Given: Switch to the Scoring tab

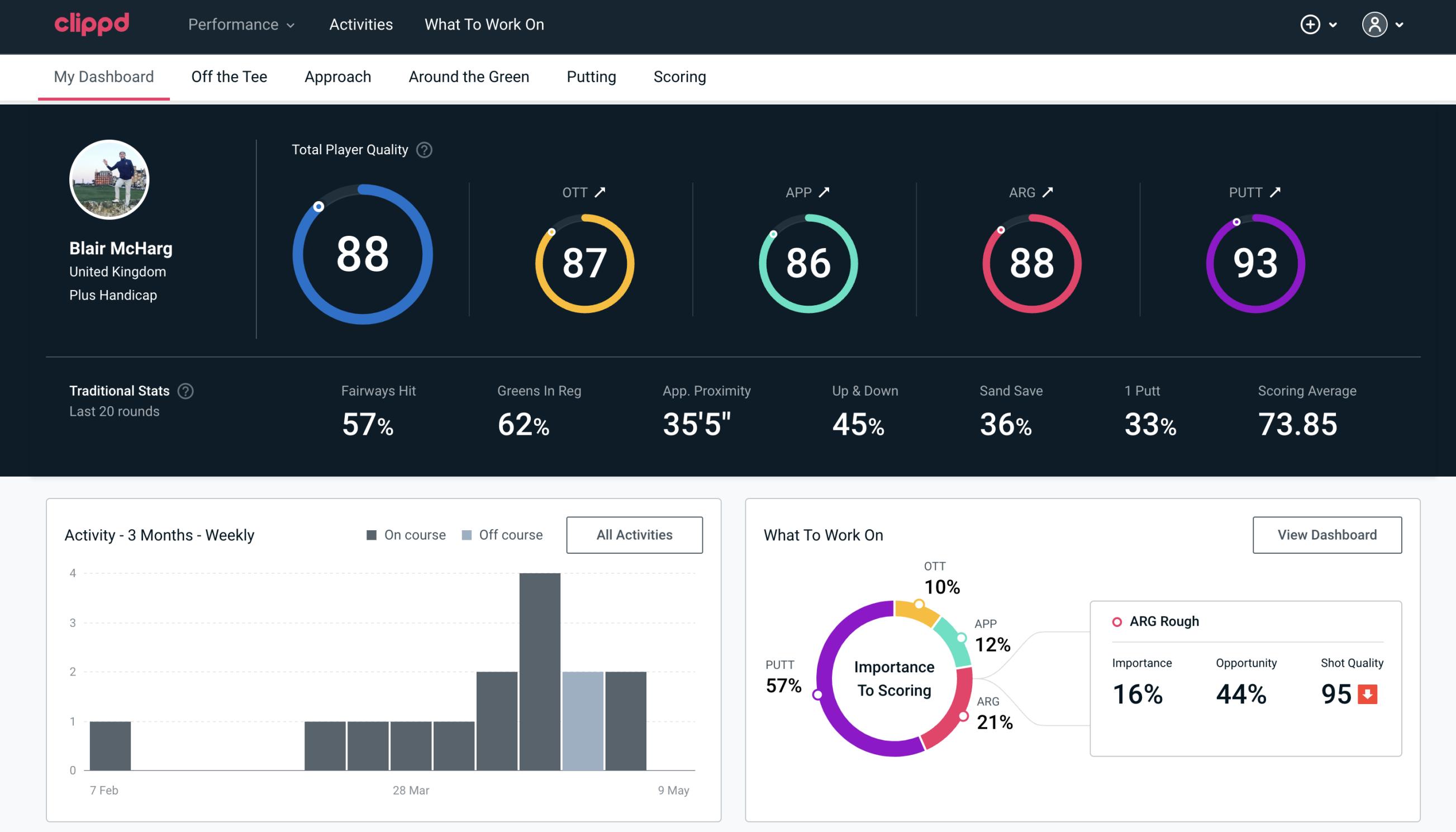Looking at the screenshot, I should coord(679,76).
